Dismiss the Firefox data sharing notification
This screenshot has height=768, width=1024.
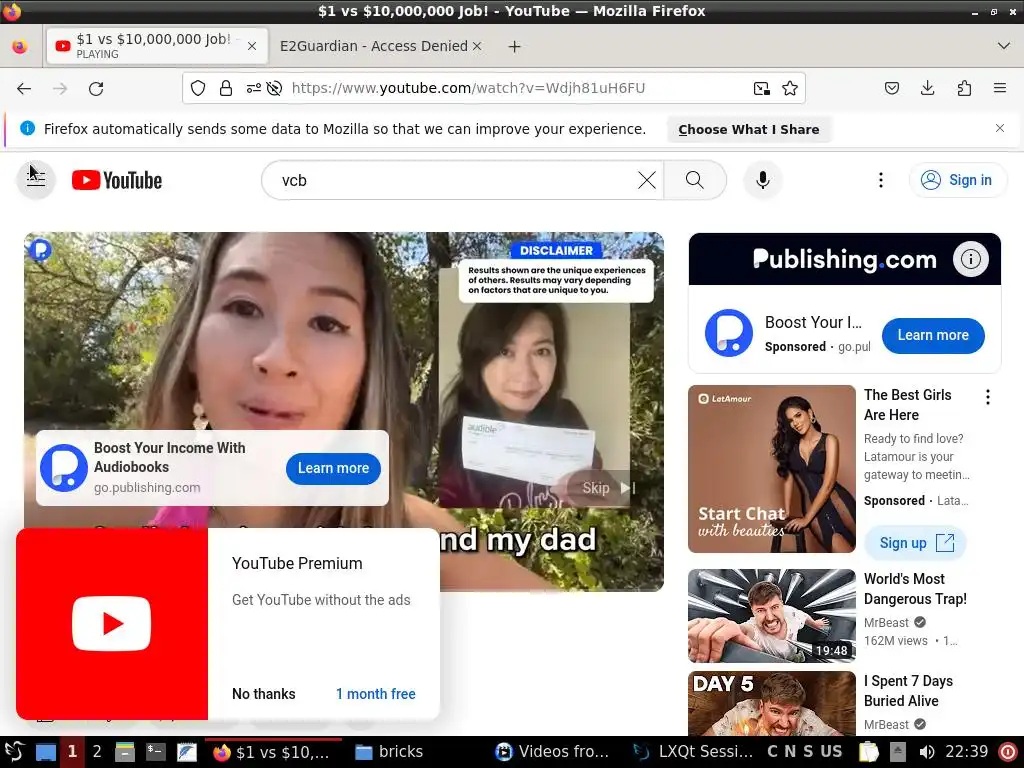point(1000,128)
